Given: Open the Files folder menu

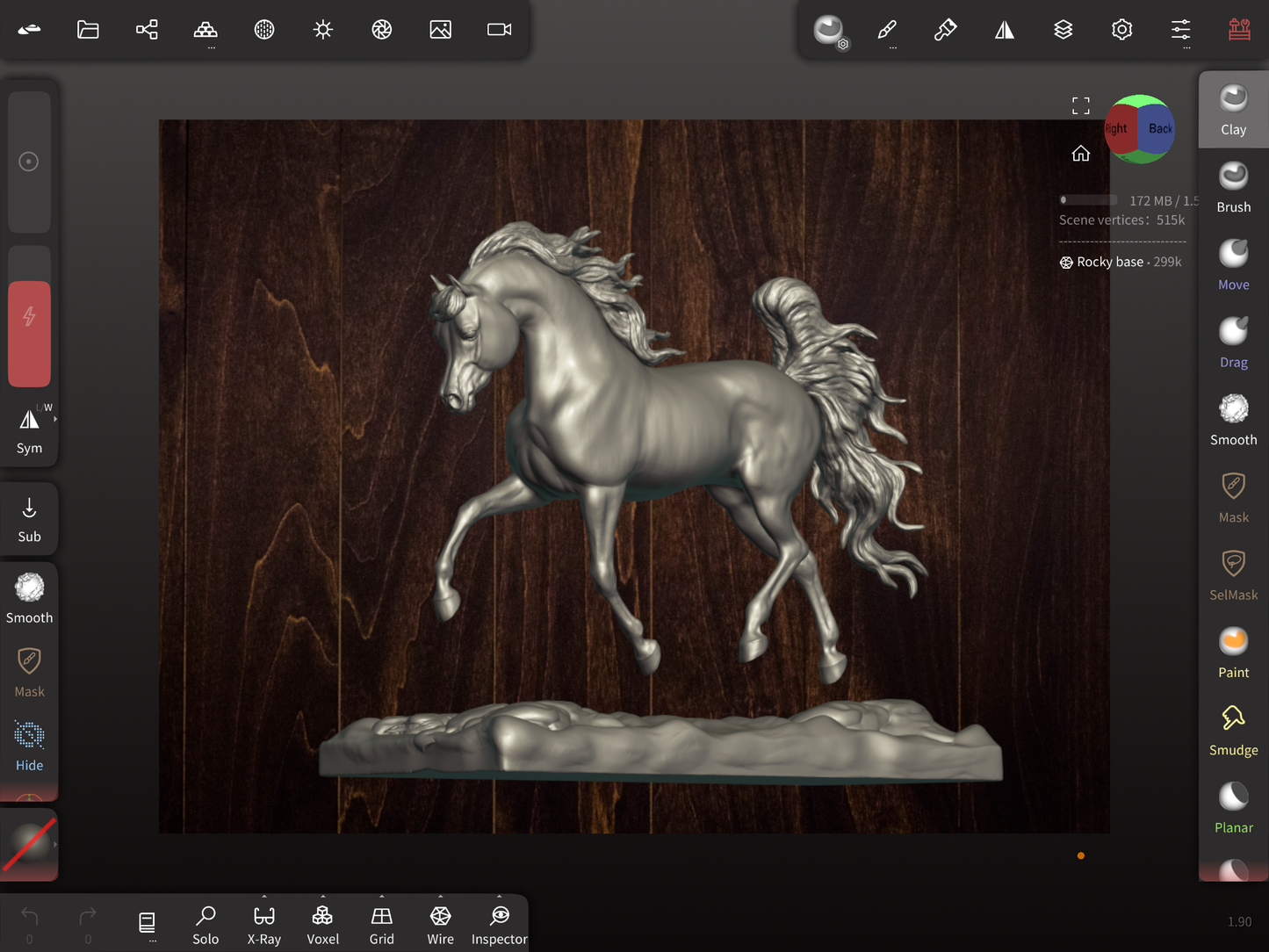Looking at the screenshot, I should click(x=88, y=30).
